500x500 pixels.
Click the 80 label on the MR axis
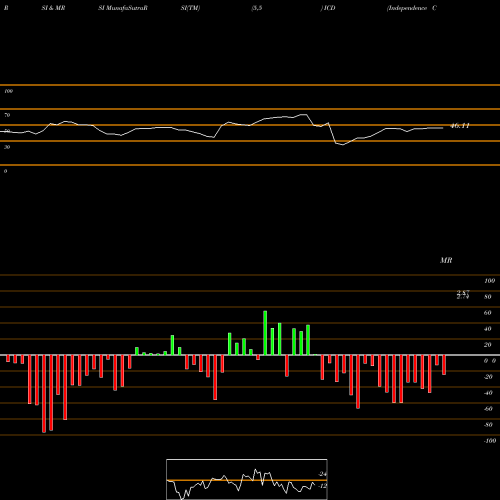[488, 297]
